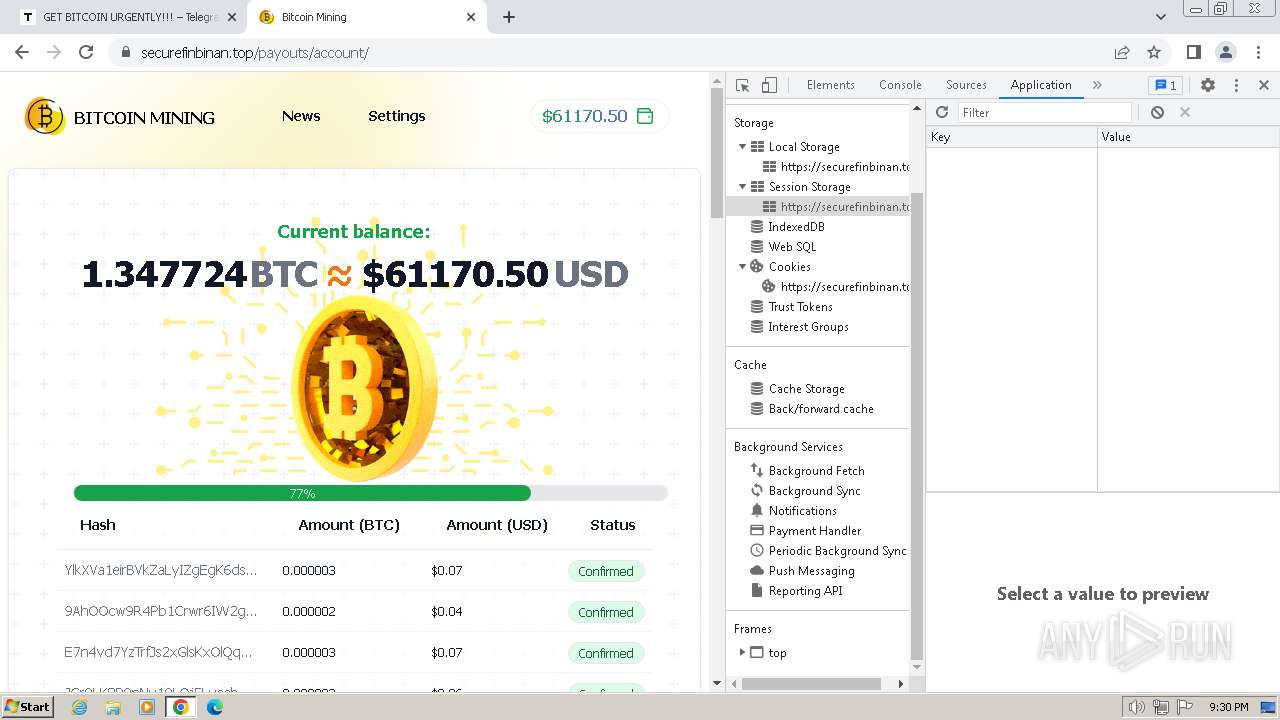Toggle the browser side panel
The width and height of the screenshot is (1280, 720).
pos(1194,52)
